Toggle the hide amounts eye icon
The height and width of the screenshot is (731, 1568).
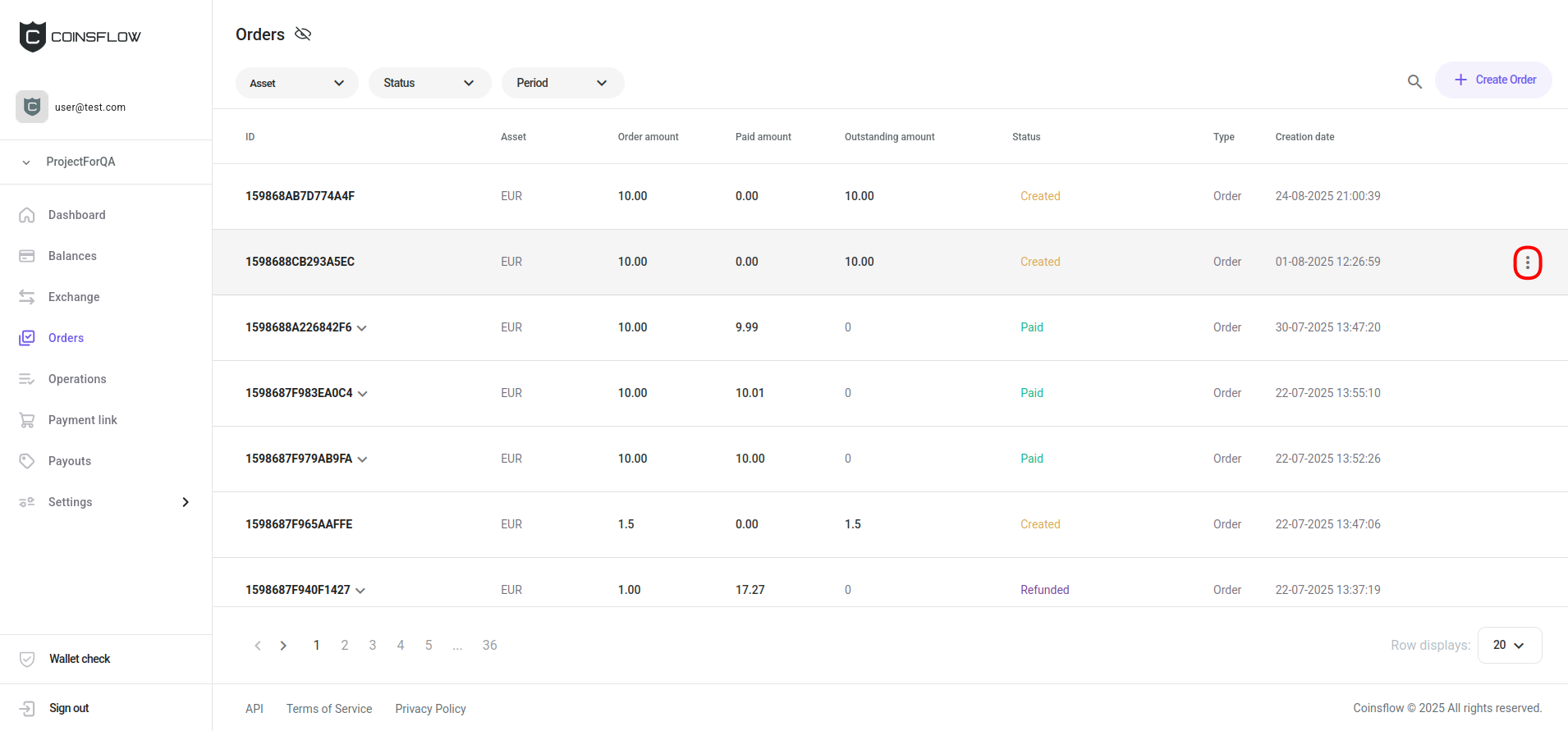pyautogui.click(x=303, y=34)
